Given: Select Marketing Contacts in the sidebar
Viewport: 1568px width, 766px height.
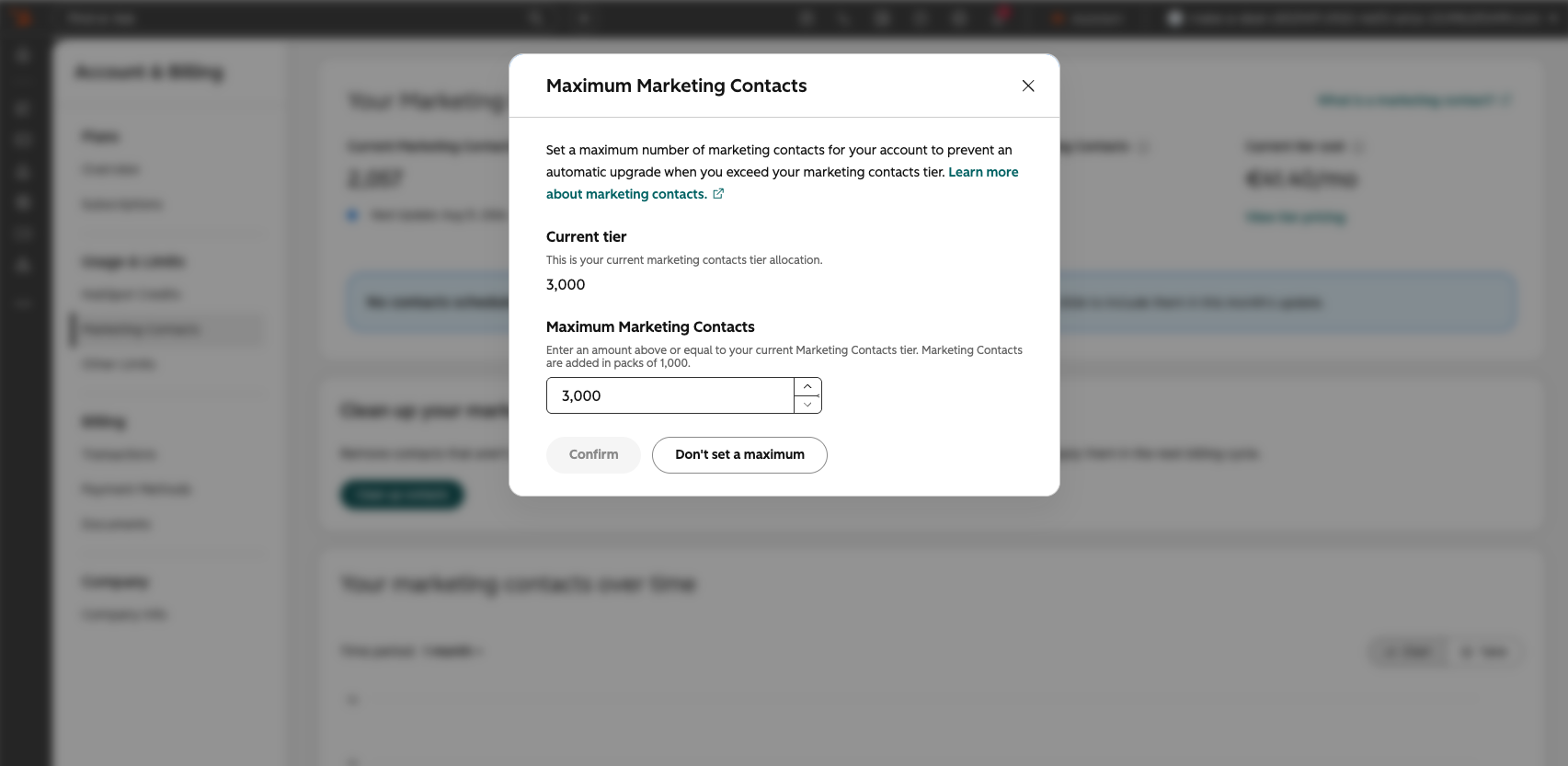Looking at the screenshot, I should pyautogui.click(x=141, y=329).
